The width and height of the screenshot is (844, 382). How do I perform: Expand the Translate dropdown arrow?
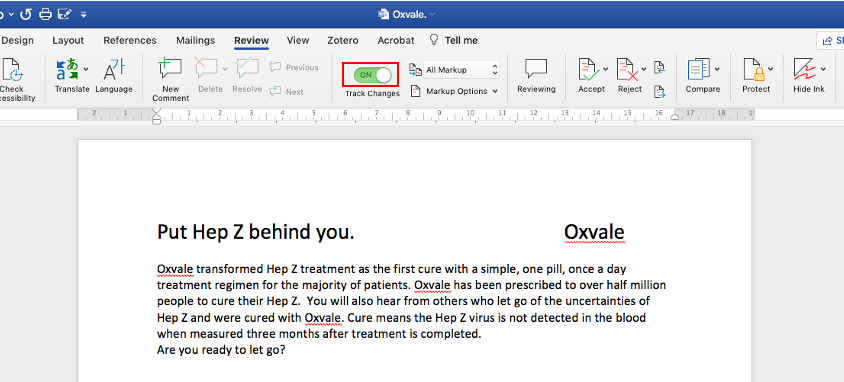point(86,69)
